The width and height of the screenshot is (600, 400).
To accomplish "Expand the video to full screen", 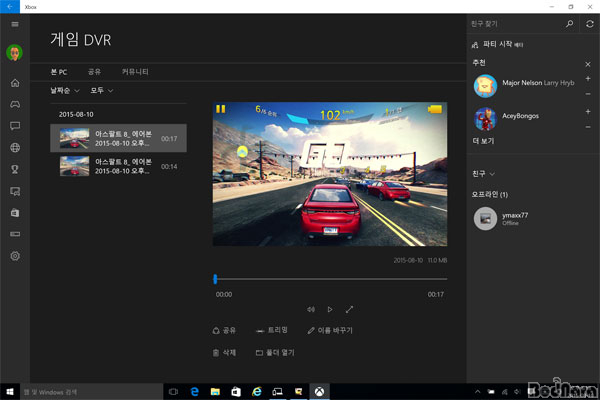I will [x=349, y=309].
